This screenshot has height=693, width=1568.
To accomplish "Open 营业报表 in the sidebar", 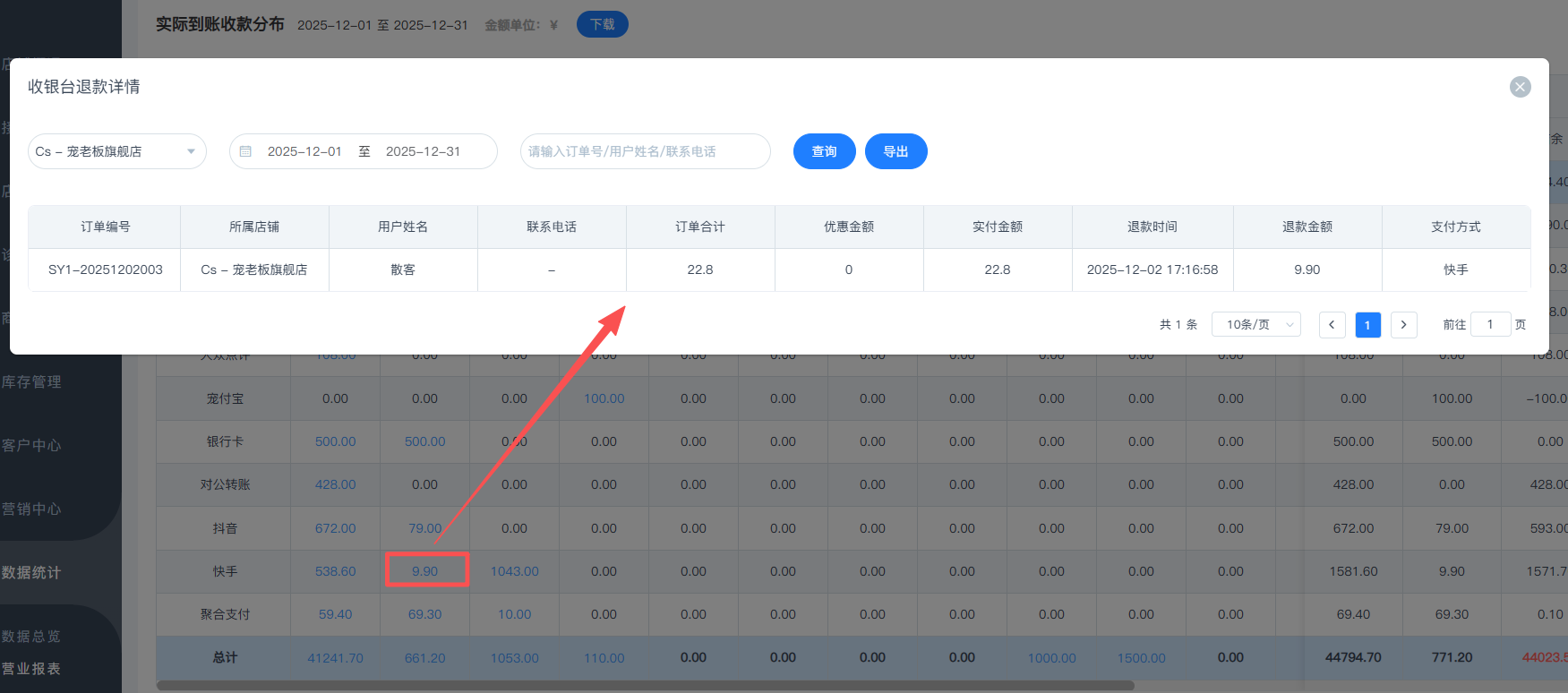I will point(32,669).
